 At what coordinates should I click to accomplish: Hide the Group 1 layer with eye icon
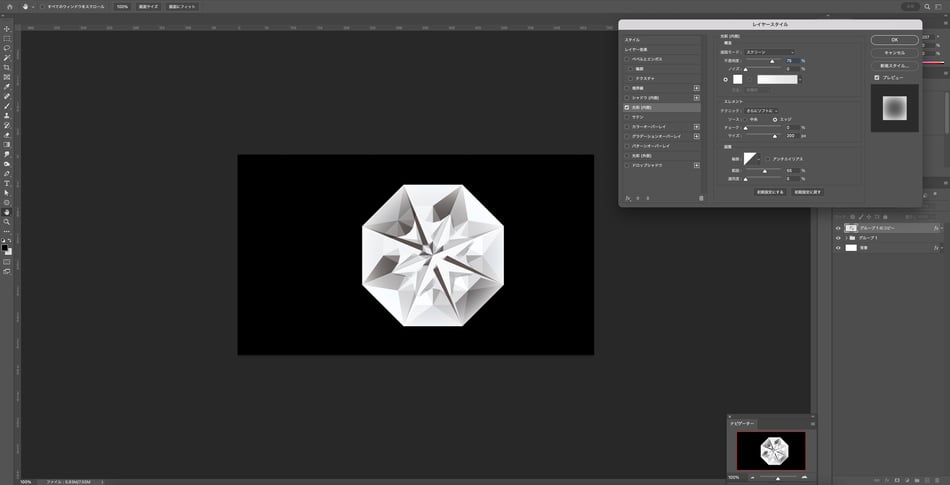(x=838, y=238)
